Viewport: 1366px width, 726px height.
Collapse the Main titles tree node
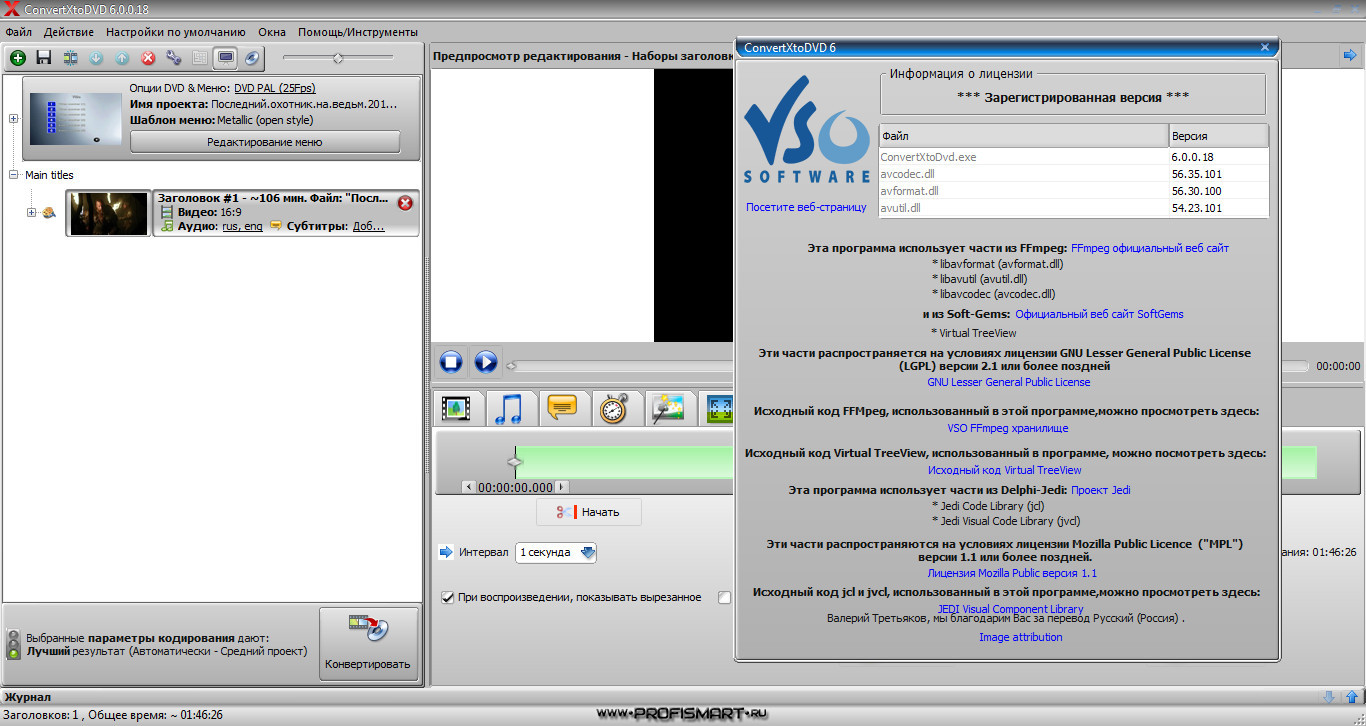pos(14,175)
